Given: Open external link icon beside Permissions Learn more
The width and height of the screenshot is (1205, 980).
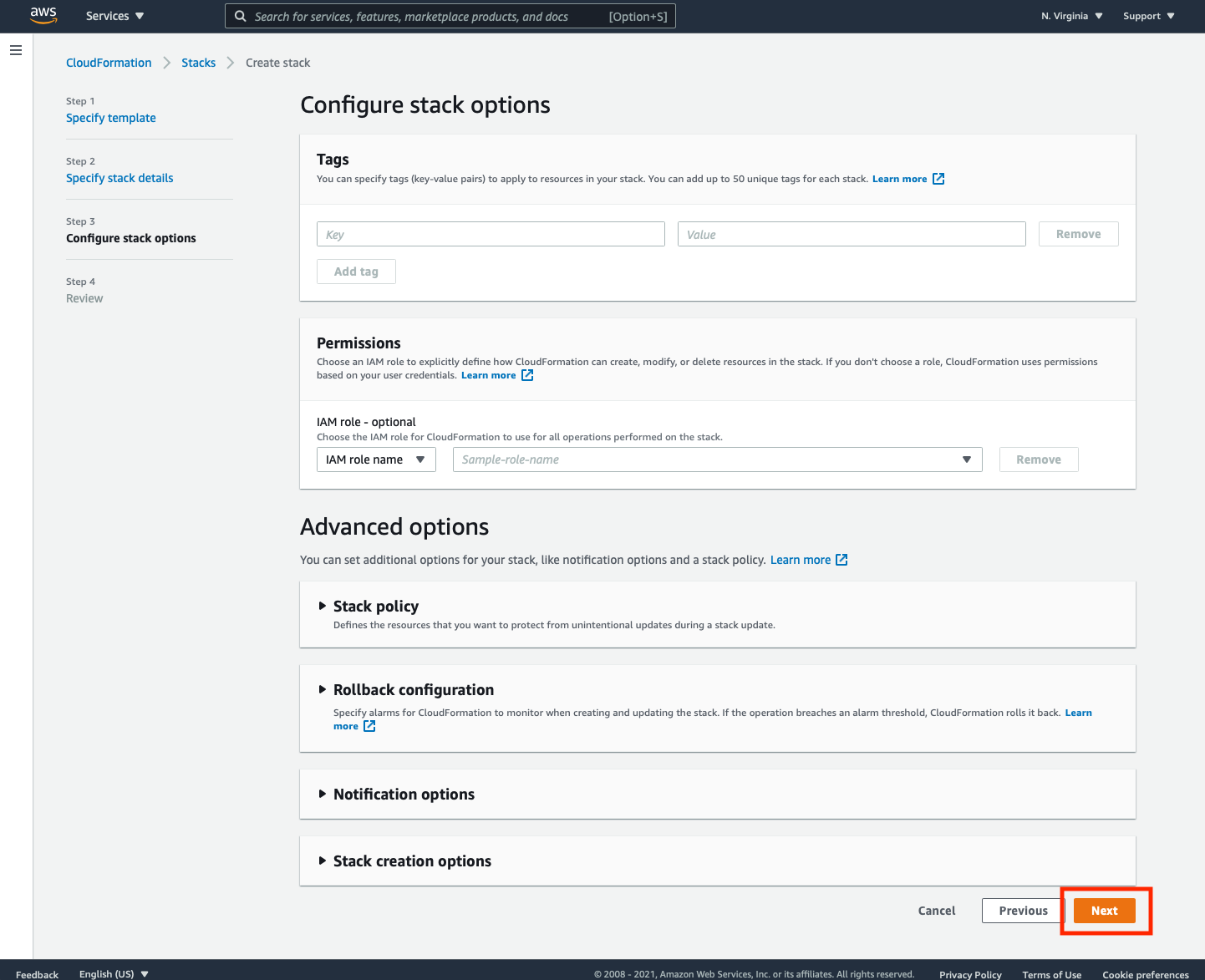Looking at the screenshot, I should coord(527,375).
